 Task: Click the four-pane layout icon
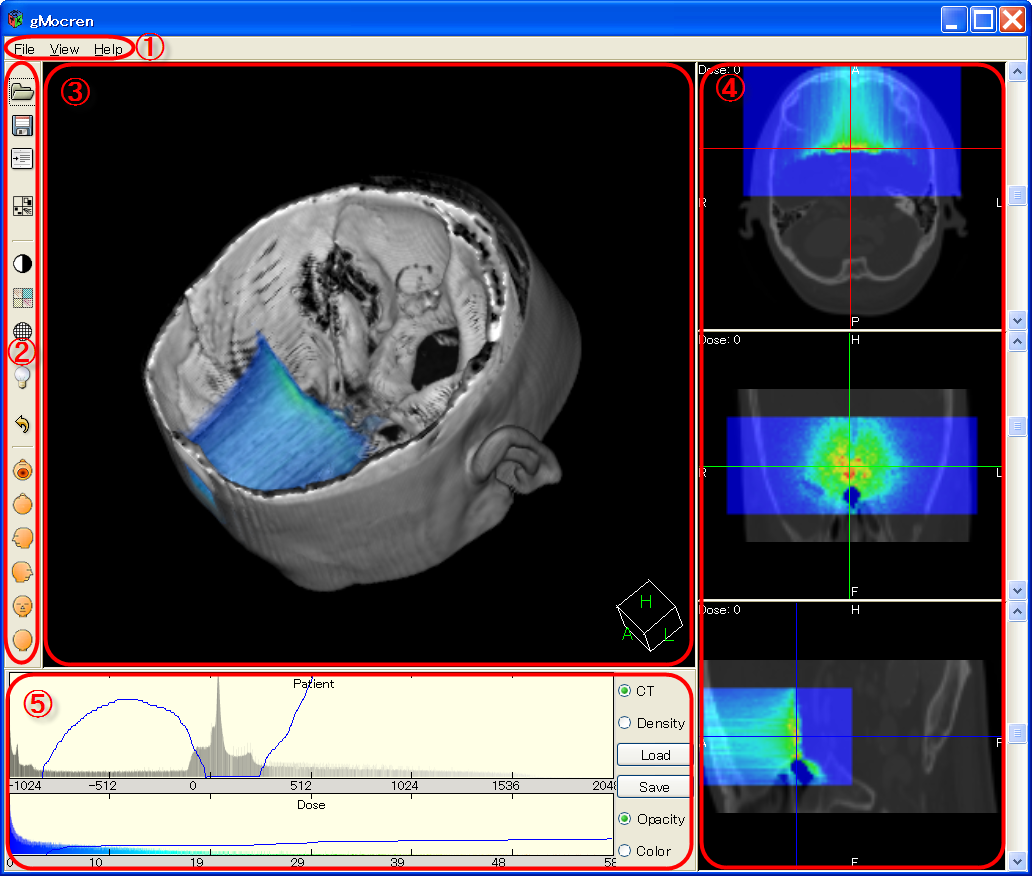tap(22, 206)
